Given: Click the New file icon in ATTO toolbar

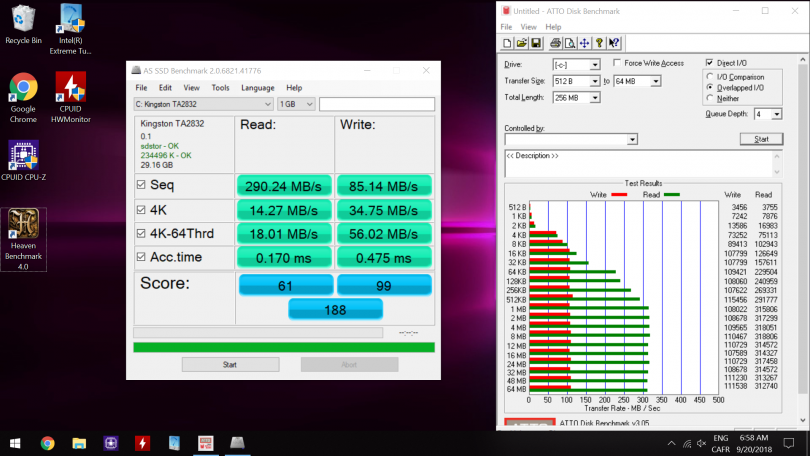Looking at the screenshot, I should [508, 43].
